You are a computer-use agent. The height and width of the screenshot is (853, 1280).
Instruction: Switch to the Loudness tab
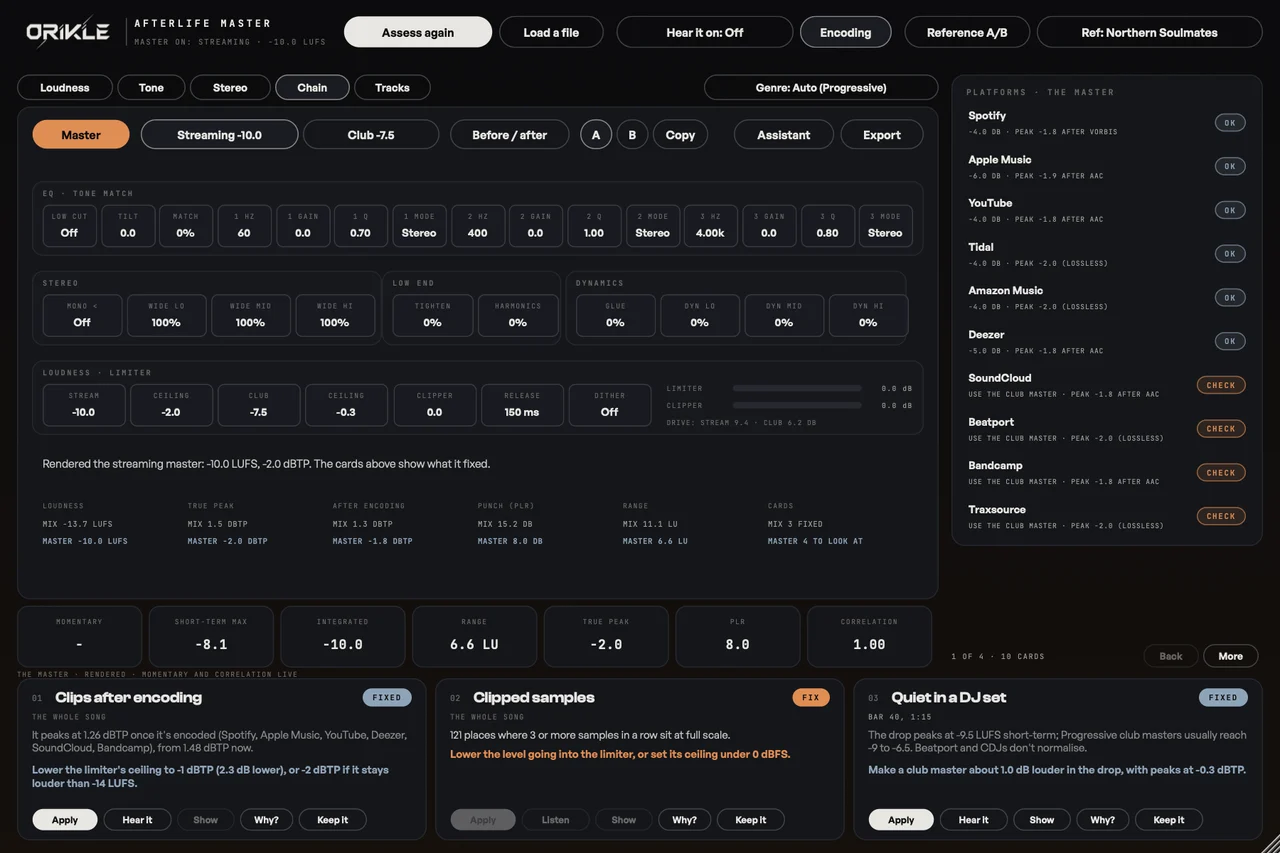[x=65, y=88]
